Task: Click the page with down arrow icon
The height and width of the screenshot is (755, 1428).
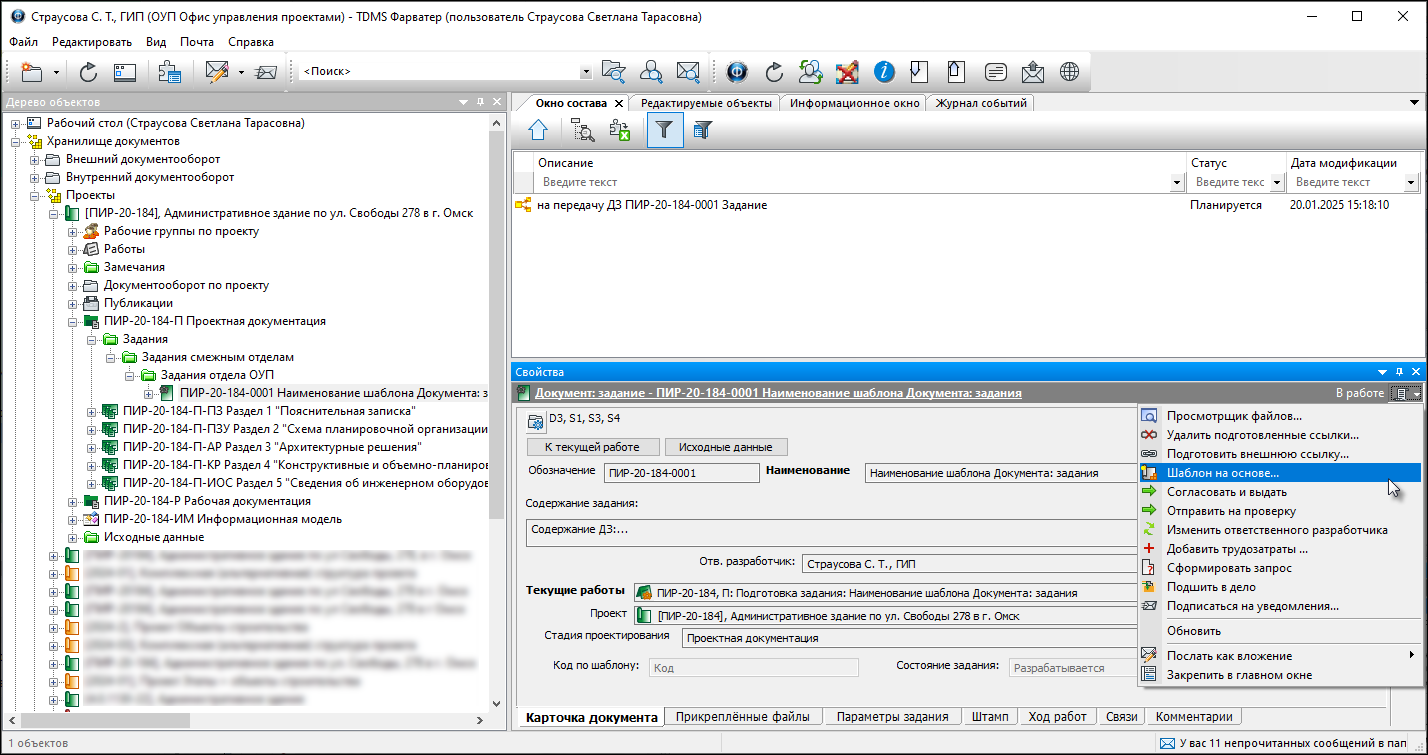Action: 920,72
